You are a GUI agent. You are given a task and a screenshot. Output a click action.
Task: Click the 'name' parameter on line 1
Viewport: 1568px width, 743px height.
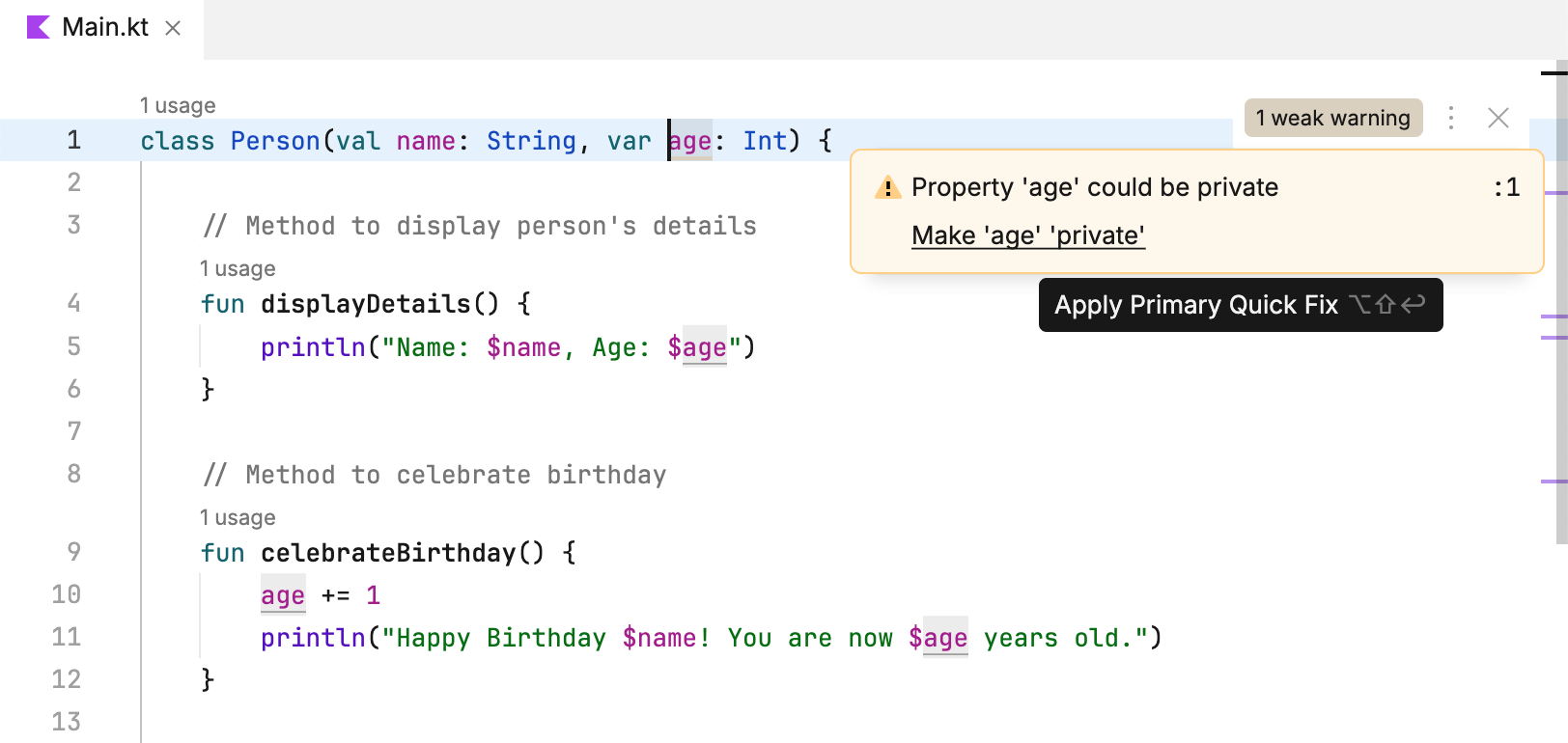[x=426, y=141]
